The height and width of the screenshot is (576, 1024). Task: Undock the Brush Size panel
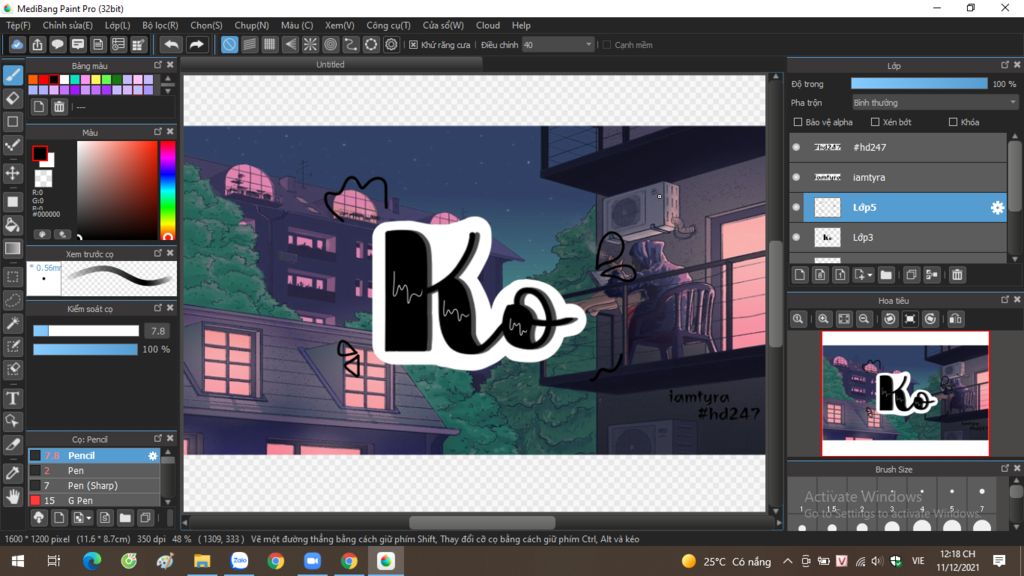(x=1005, y=468)
